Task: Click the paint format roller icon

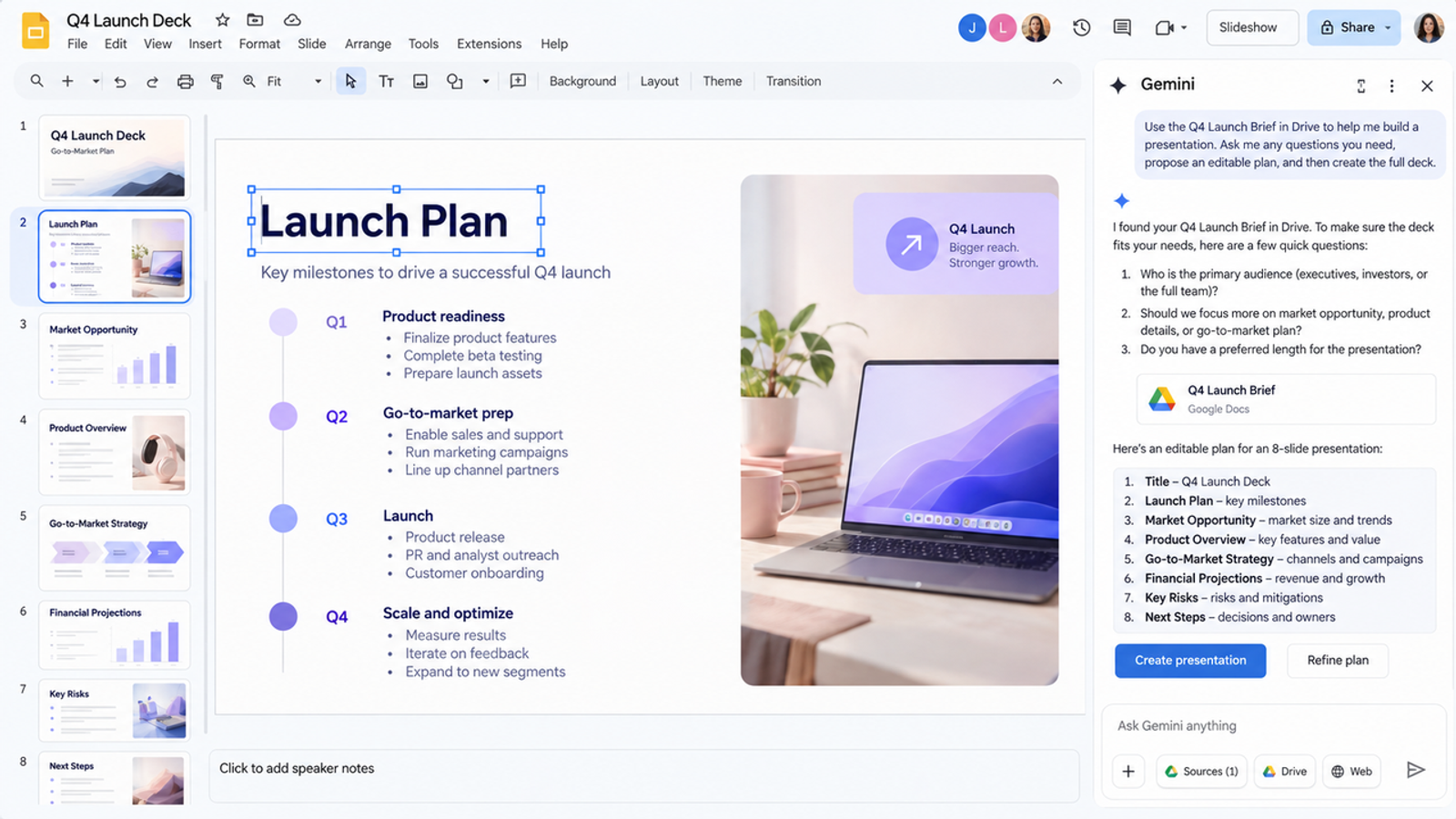Action: (217, 81)
